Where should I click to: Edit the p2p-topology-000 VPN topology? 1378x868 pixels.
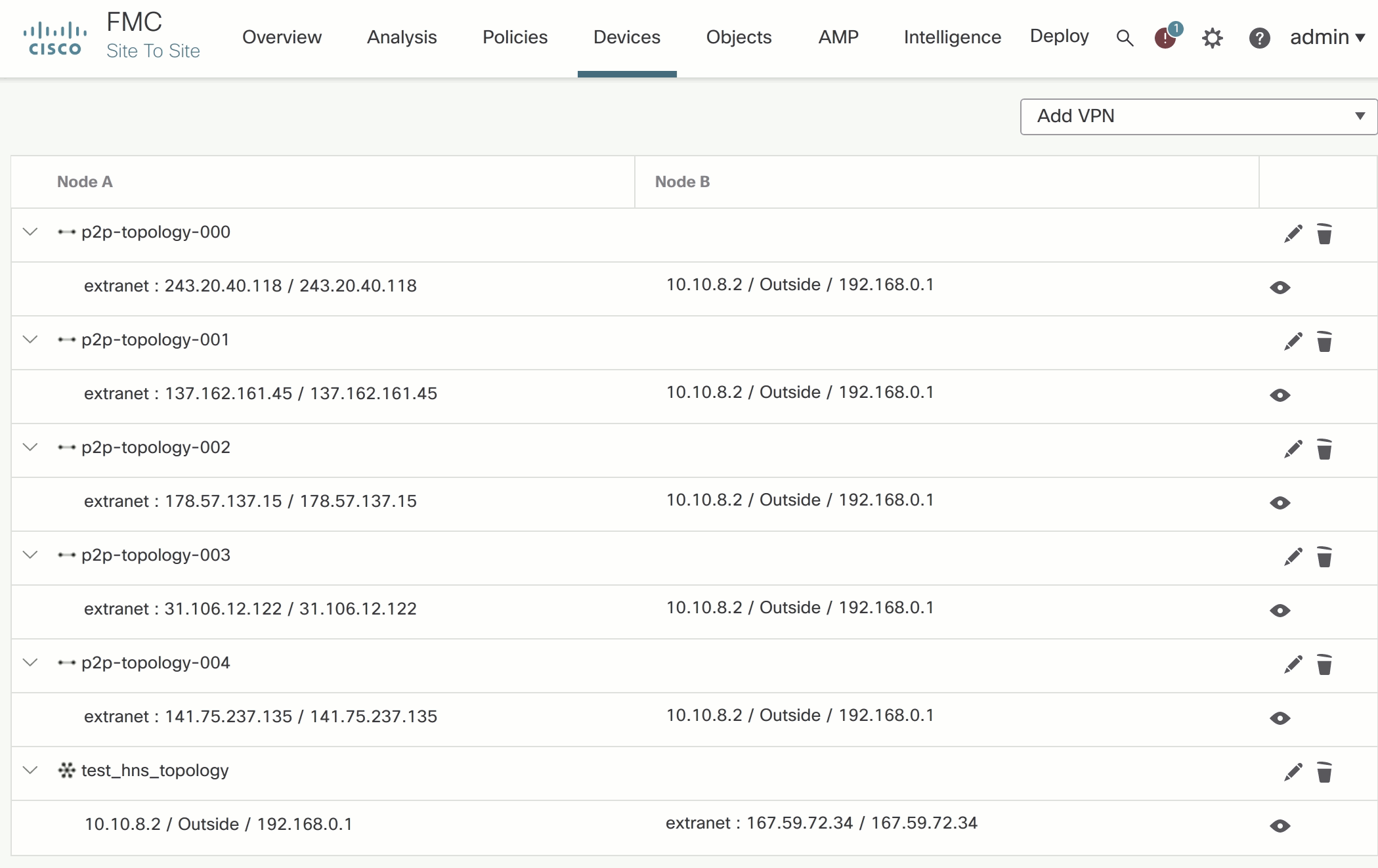click(1292, 234)
